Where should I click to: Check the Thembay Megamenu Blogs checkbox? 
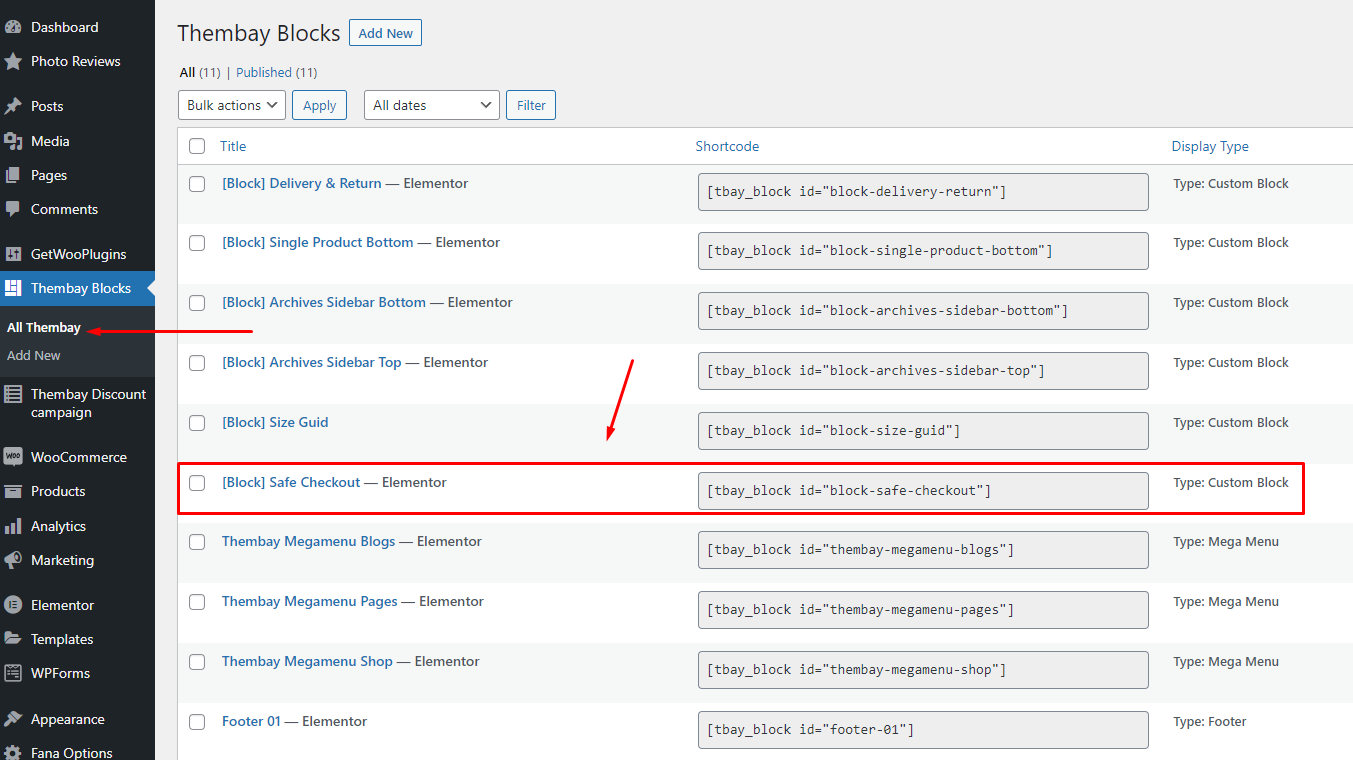click(197, 542)
